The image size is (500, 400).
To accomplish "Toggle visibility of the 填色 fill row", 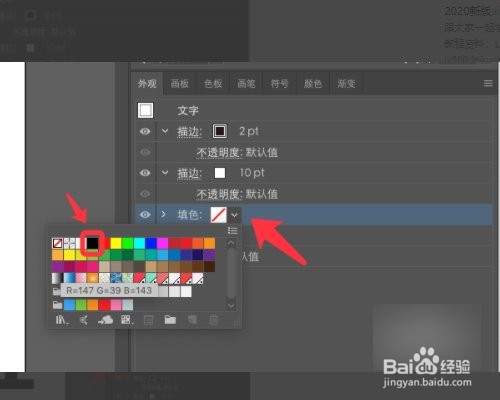I will [x=145, y=214].
